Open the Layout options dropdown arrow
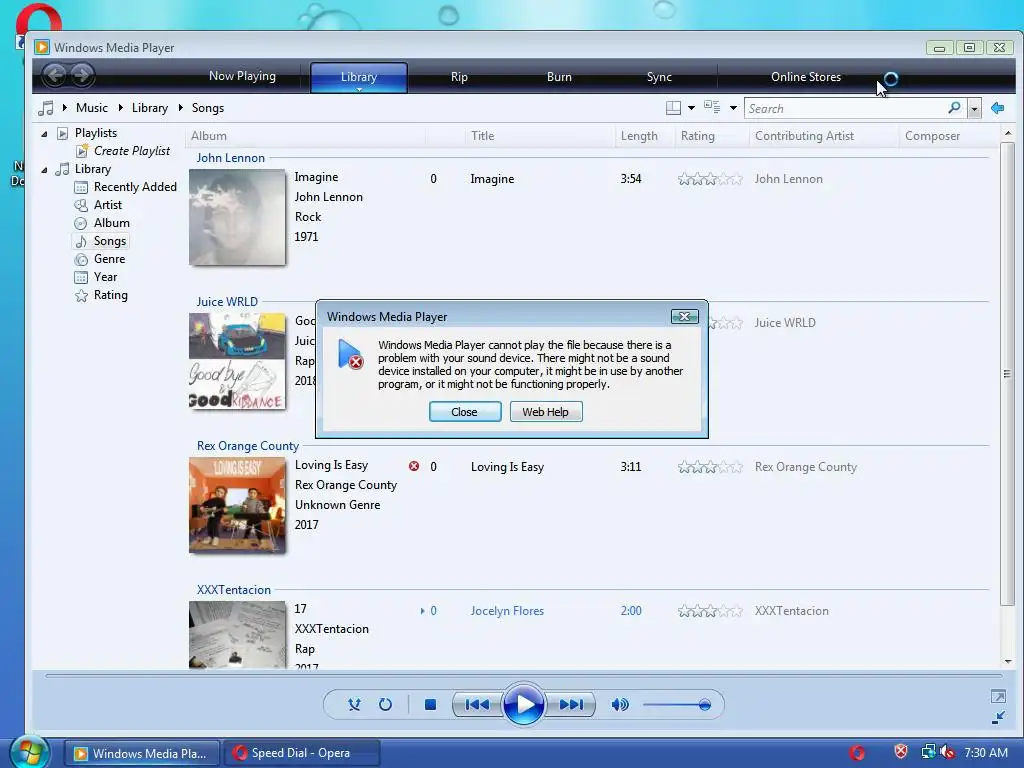This screenshot has height=768, width=1024. point(691,108)
